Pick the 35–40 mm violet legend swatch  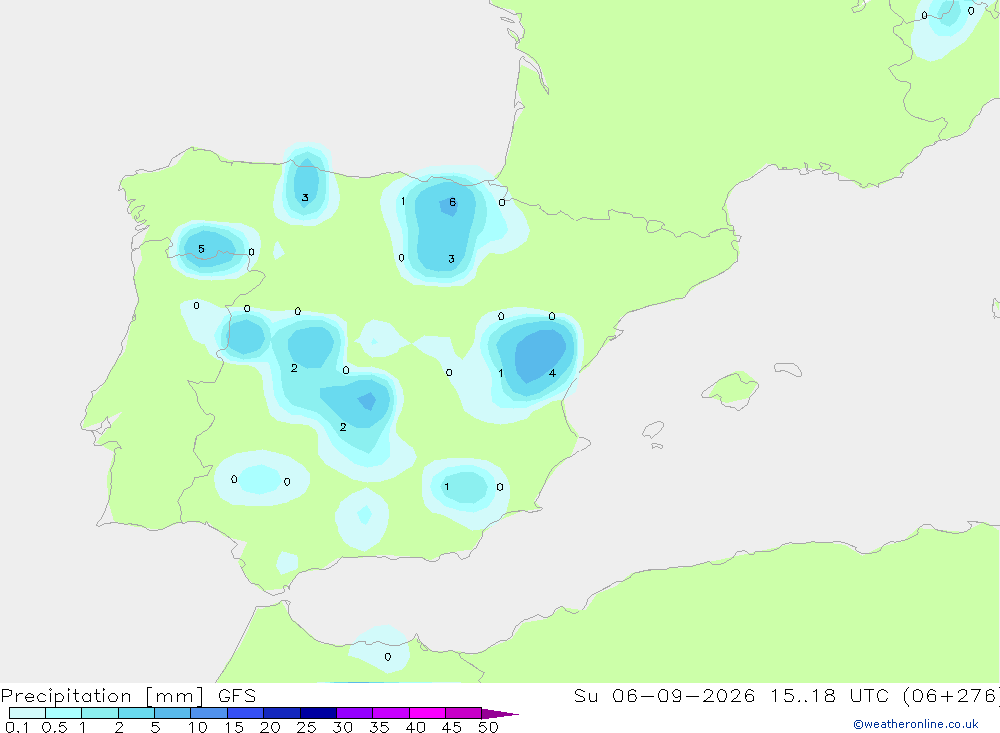click(x=391, y=713)
